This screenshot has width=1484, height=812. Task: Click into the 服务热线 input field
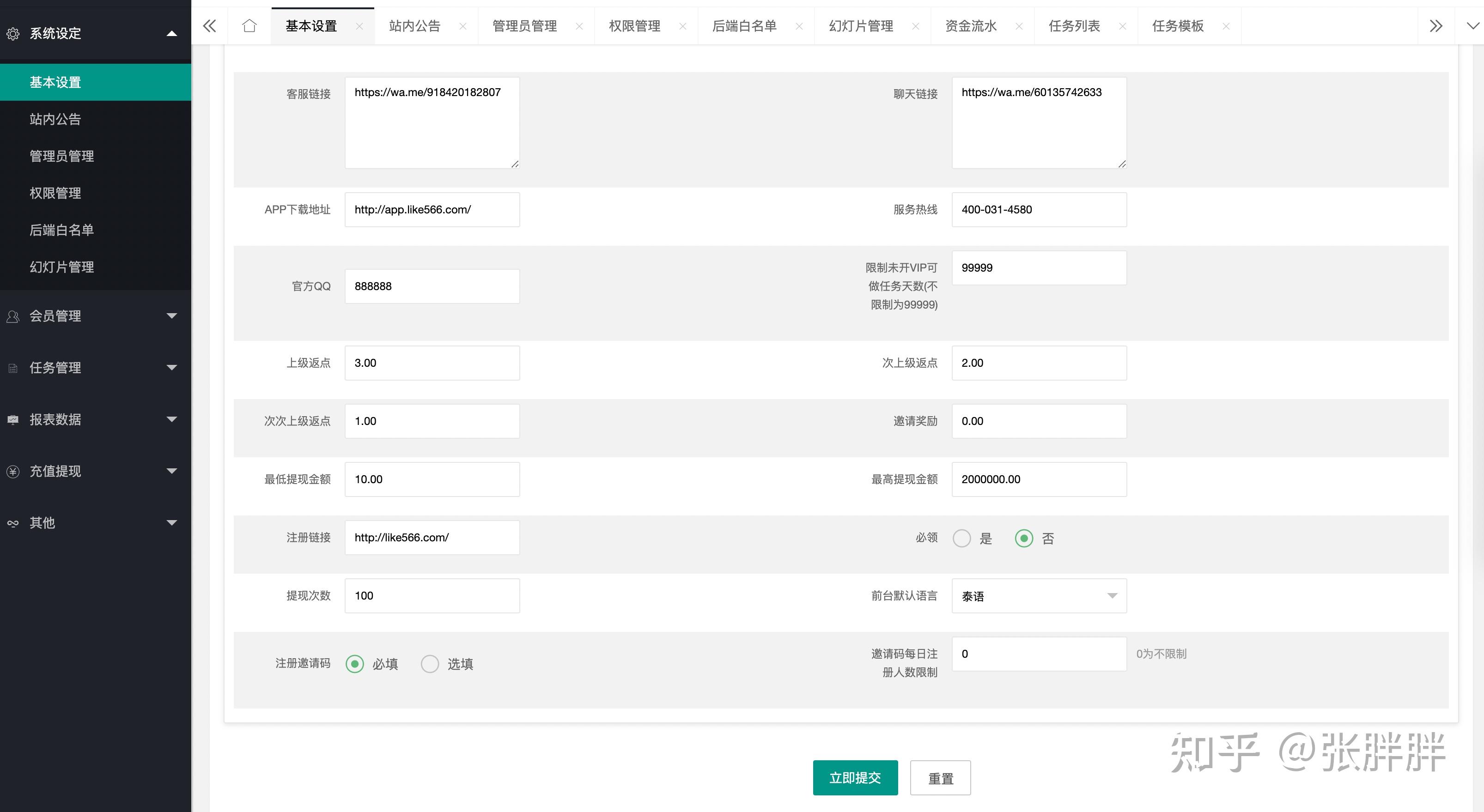(1039, 210)
